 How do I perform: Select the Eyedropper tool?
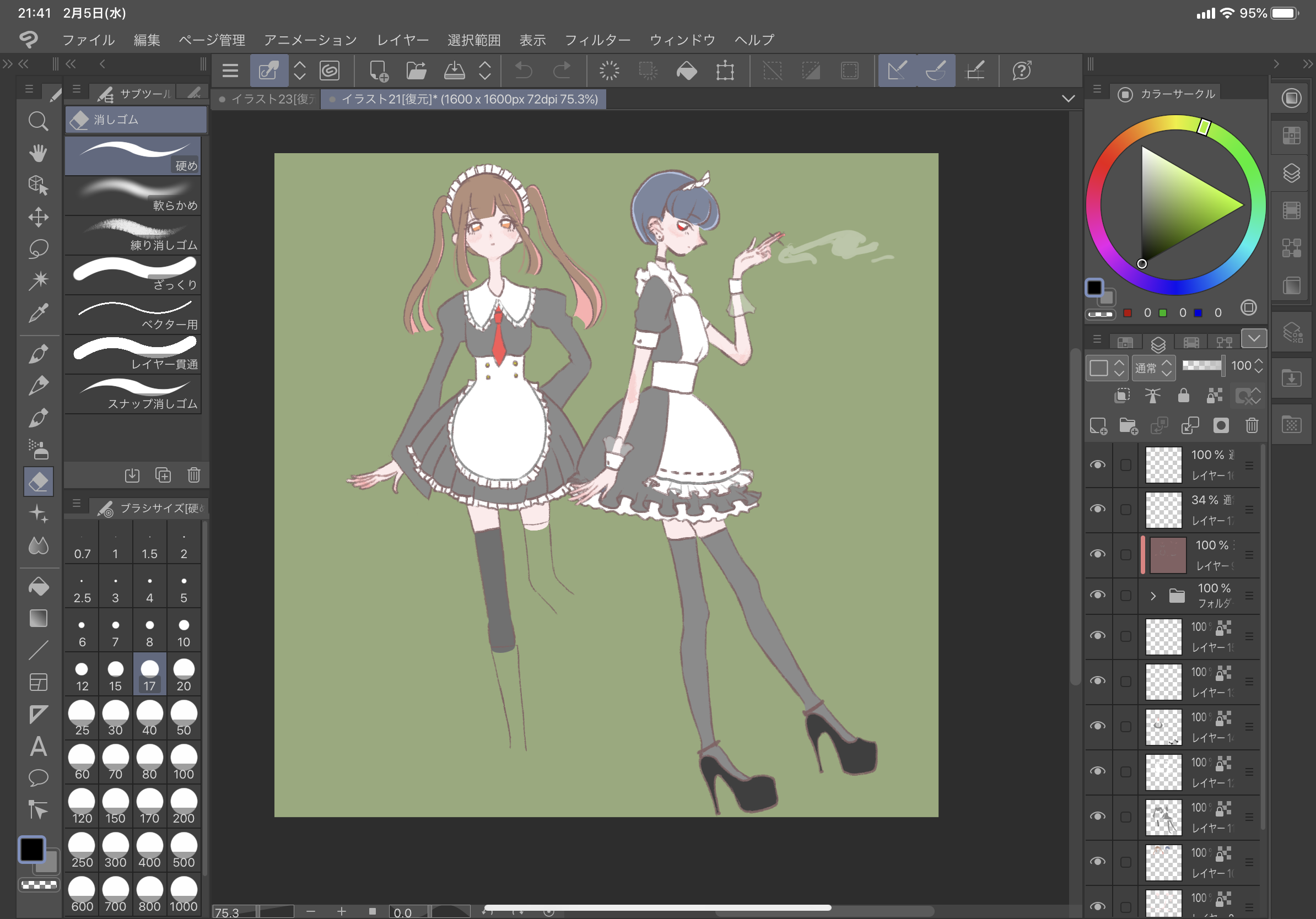(x=38, y=313)
